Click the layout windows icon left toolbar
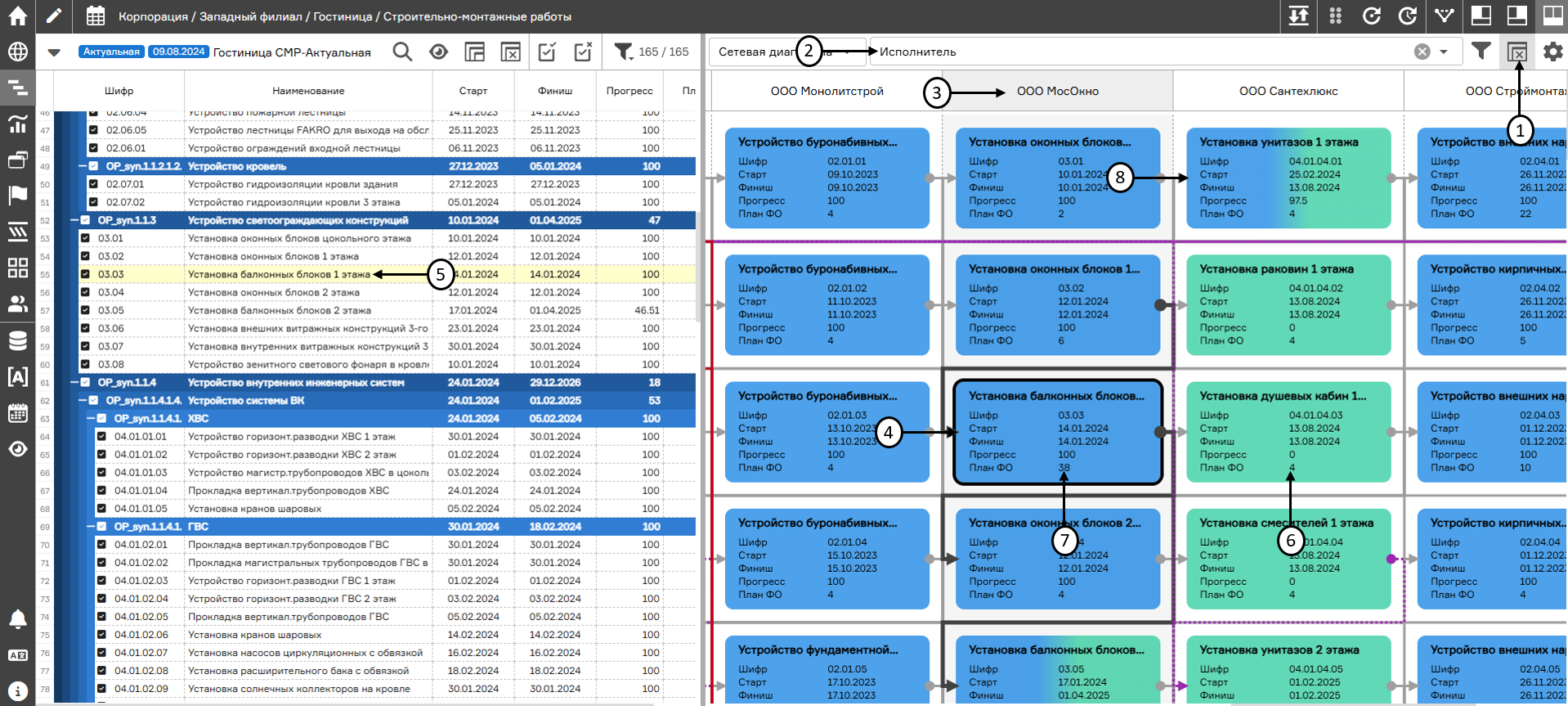The width and height of the screenshot is (1568, 706). click(474, 52)
